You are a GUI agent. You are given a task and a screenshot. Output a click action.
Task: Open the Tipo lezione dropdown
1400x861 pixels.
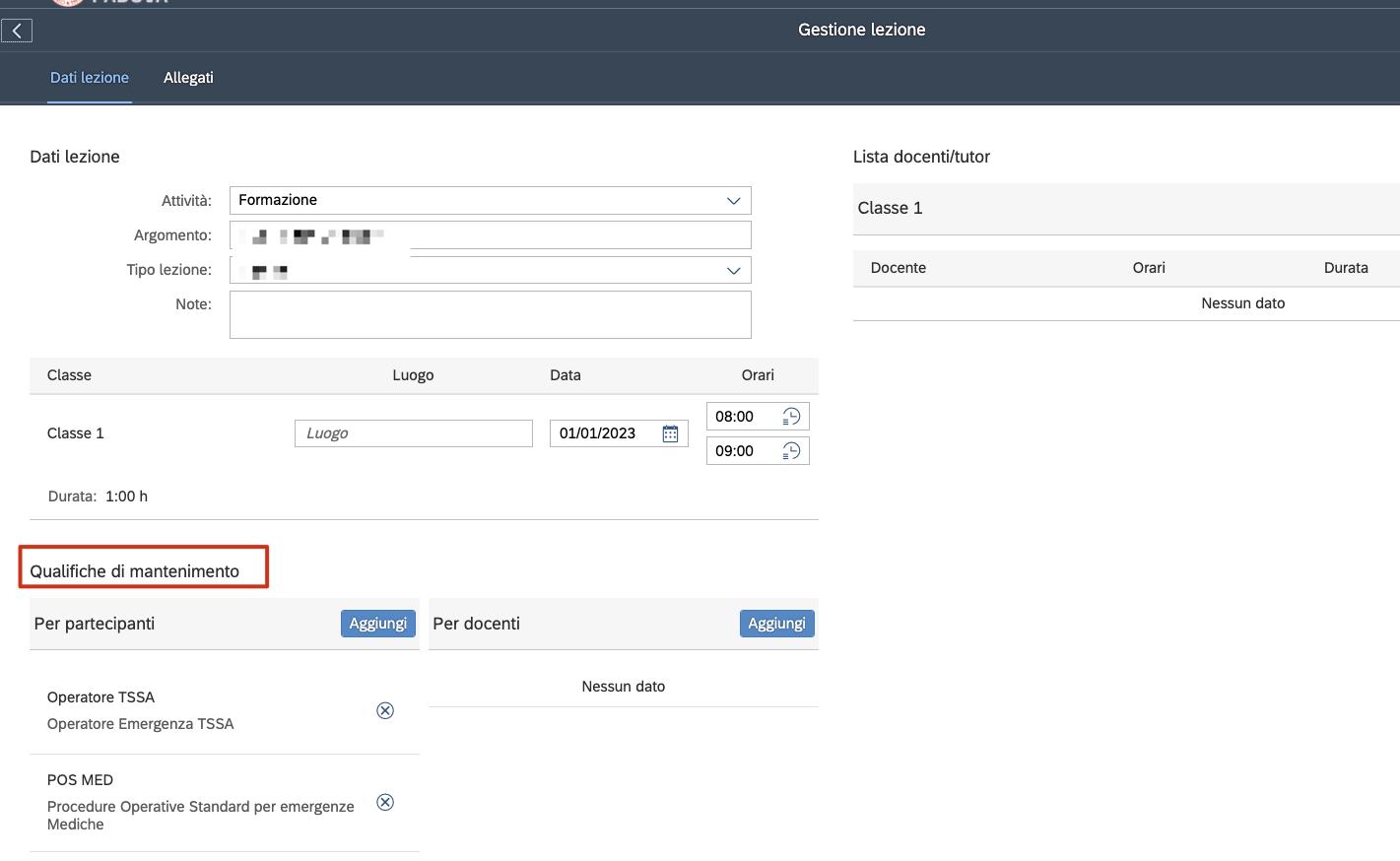(x=733, y=270)
